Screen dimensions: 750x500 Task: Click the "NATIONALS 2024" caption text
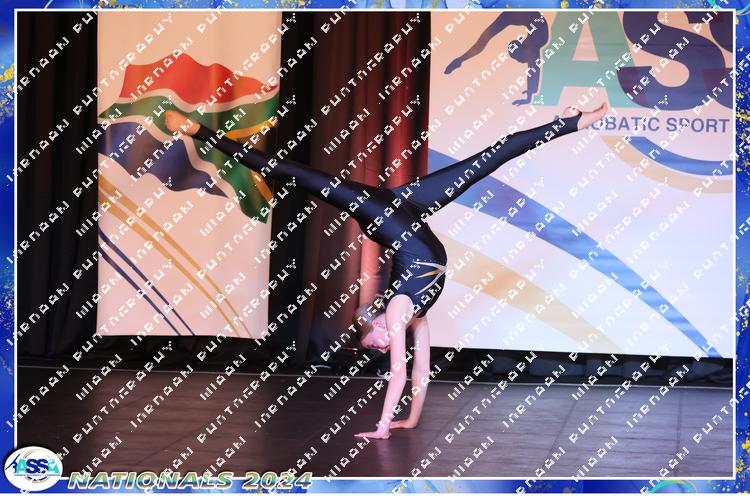click(x=190, y=480)
